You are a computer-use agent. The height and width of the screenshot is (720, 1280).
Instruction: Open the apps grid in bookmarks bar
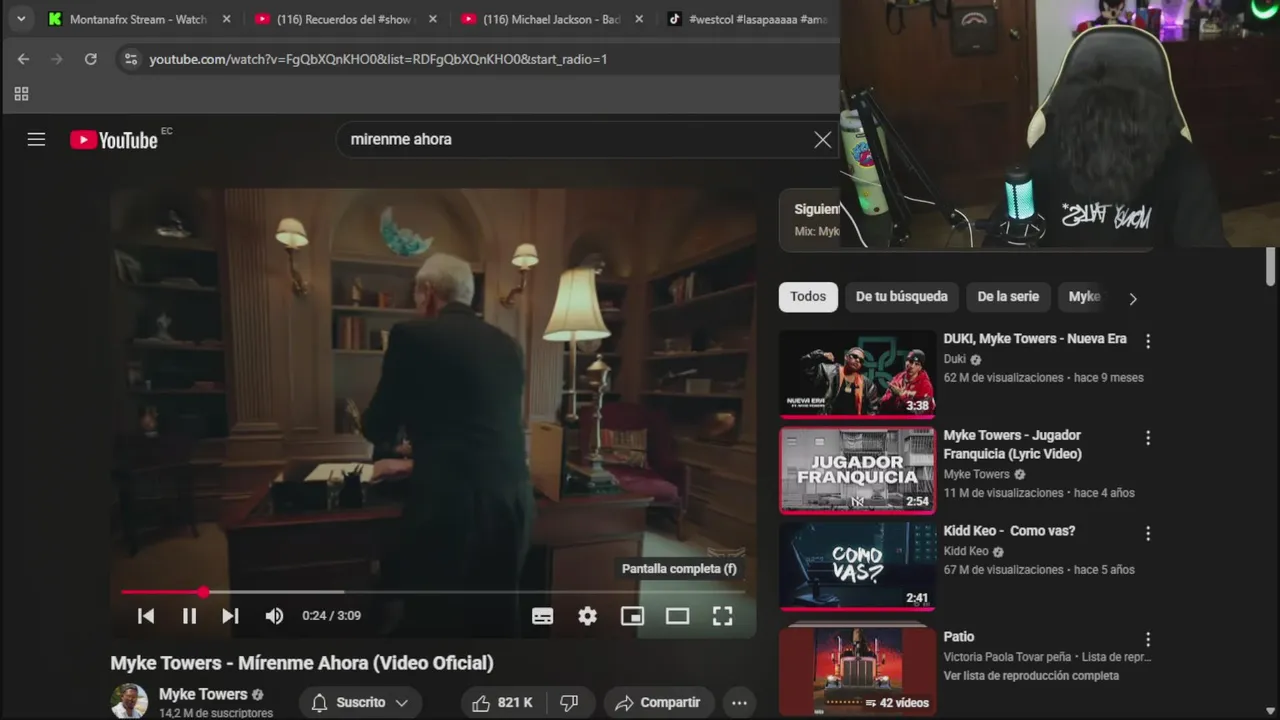[x=21, y=94]
